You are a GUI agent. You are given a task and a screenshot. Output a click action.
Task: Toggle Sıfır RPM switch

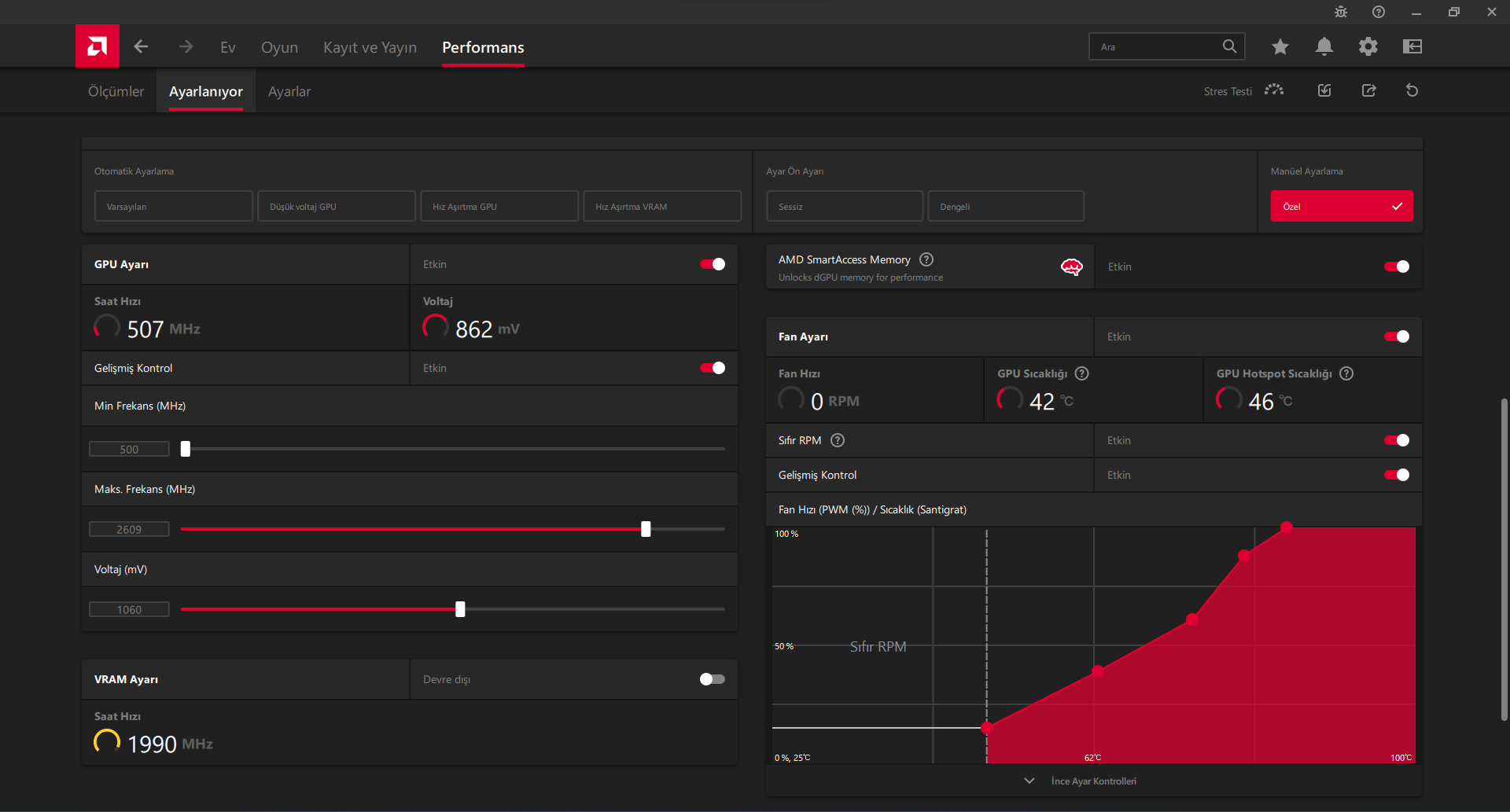(x=1397, y=440)
